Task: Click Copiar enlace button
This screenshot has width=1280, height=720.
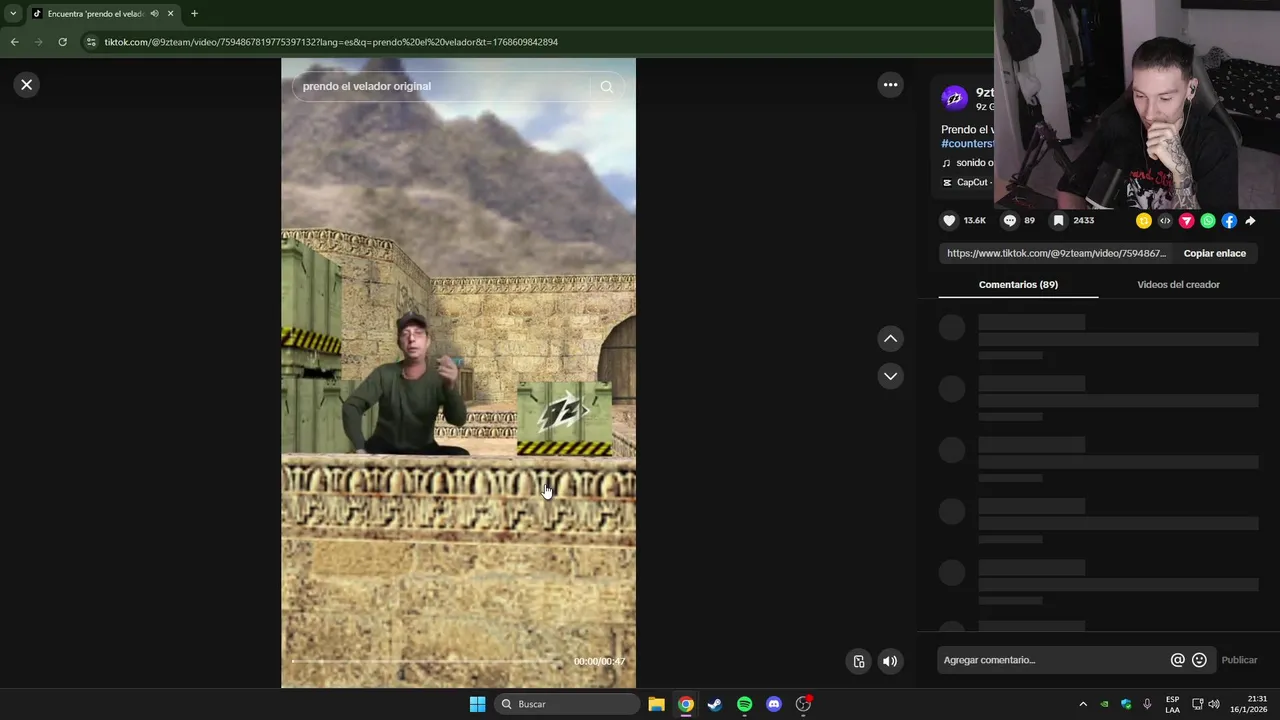Action: [1215, 254]
